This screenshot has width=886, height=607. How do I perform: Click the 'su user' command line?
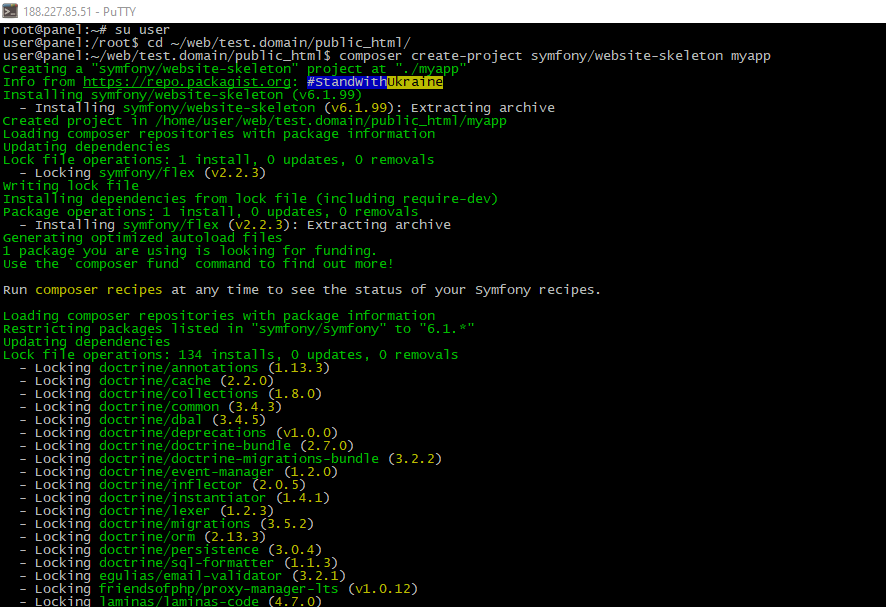click(x=86, y=30)
